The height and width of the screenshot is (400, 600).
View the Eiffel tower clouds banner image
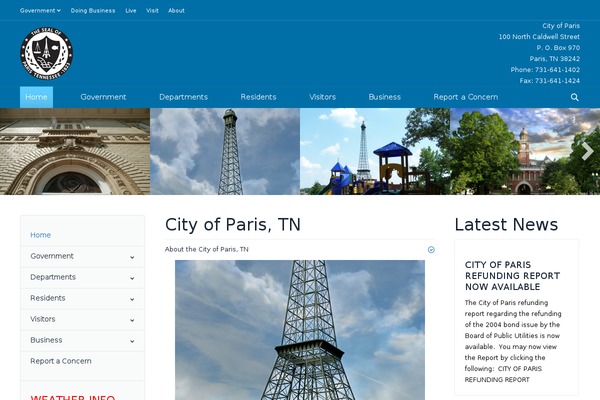(225, 152)
